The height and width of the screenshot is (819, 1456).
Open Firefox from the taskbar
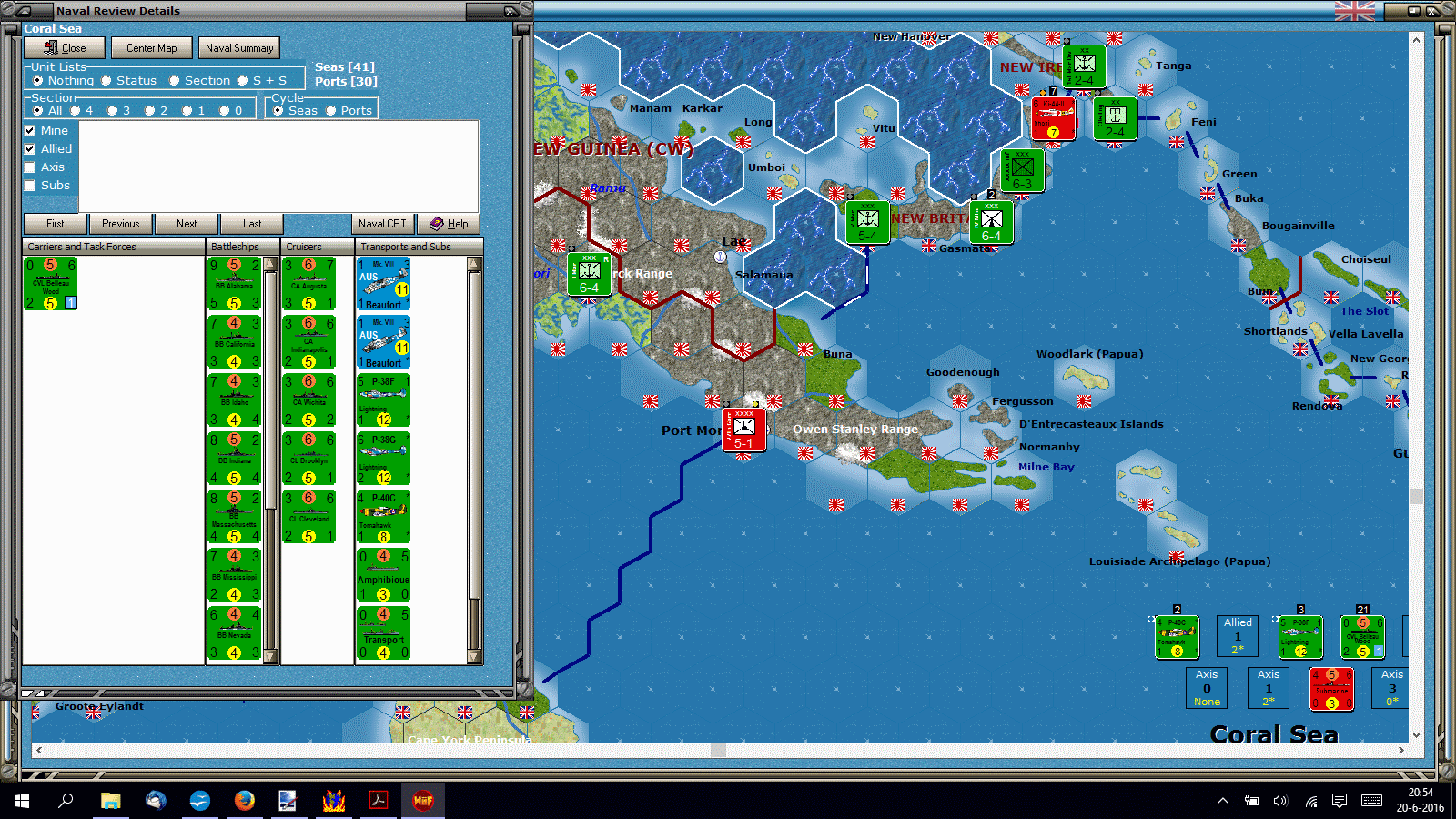(244, 801)
